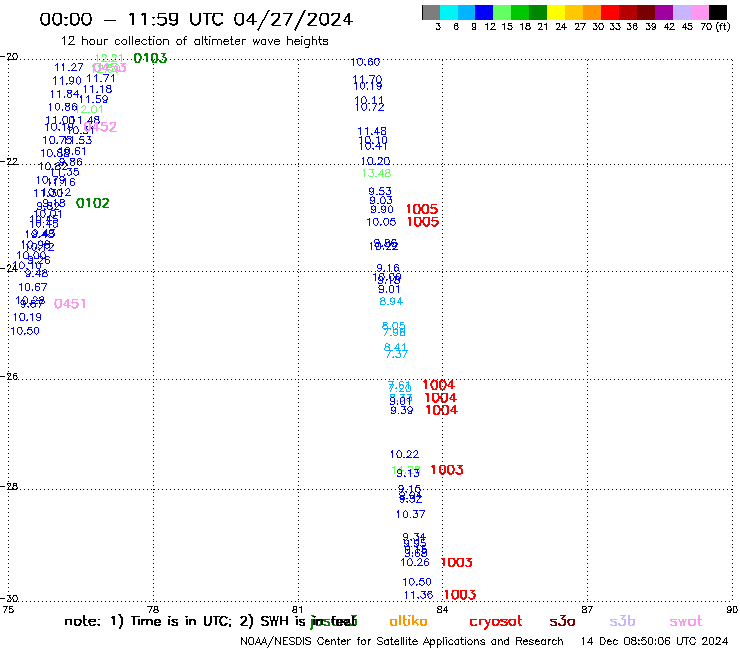
Task: Click the latitude axis label '-28'
Action: (x=9, y=486)
